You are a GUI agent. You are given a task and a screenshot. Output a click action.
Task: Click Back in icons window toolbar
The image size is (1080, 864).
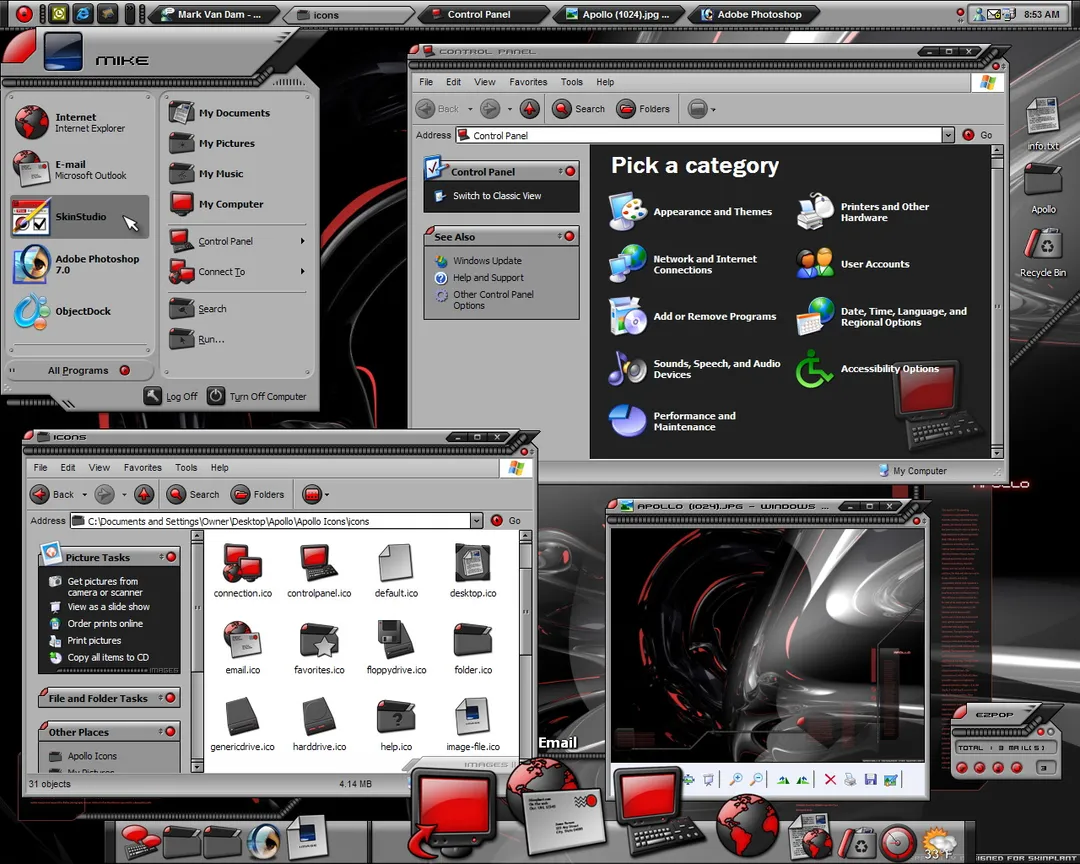(x=53, y=494)
